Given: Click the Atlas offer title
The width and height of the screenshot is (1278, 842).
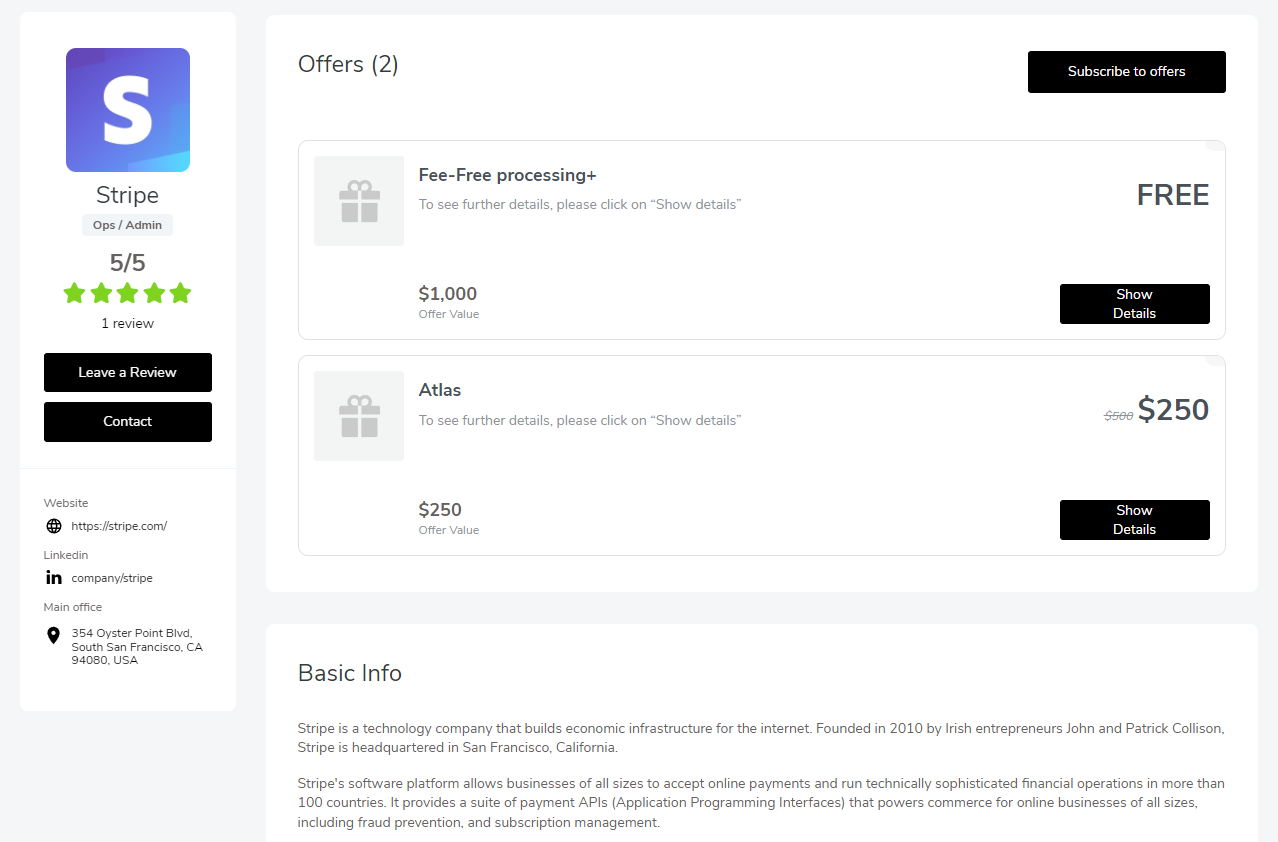Looking at the screenshot, I should [440, 390].
